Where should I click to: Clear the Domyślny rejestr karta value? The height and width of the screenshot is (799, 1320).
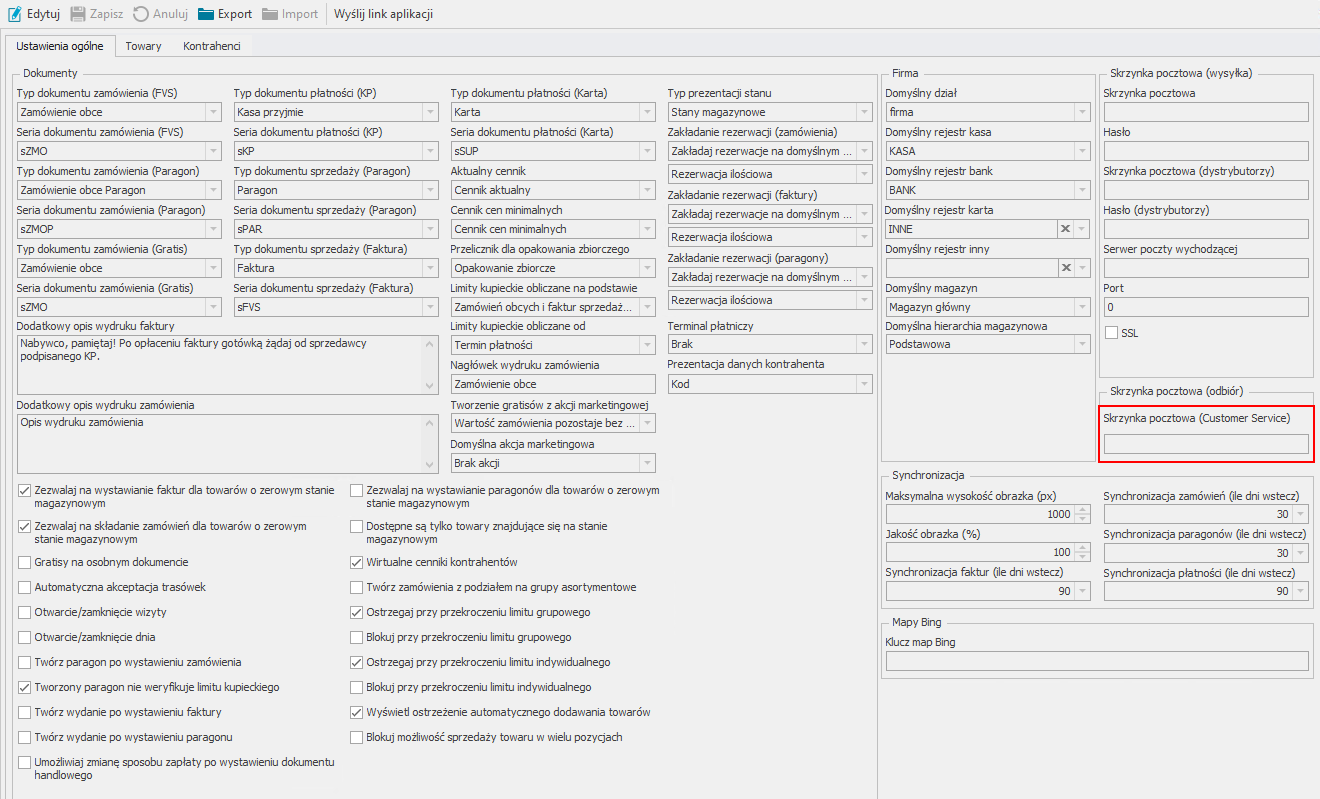coord(1065,229)
